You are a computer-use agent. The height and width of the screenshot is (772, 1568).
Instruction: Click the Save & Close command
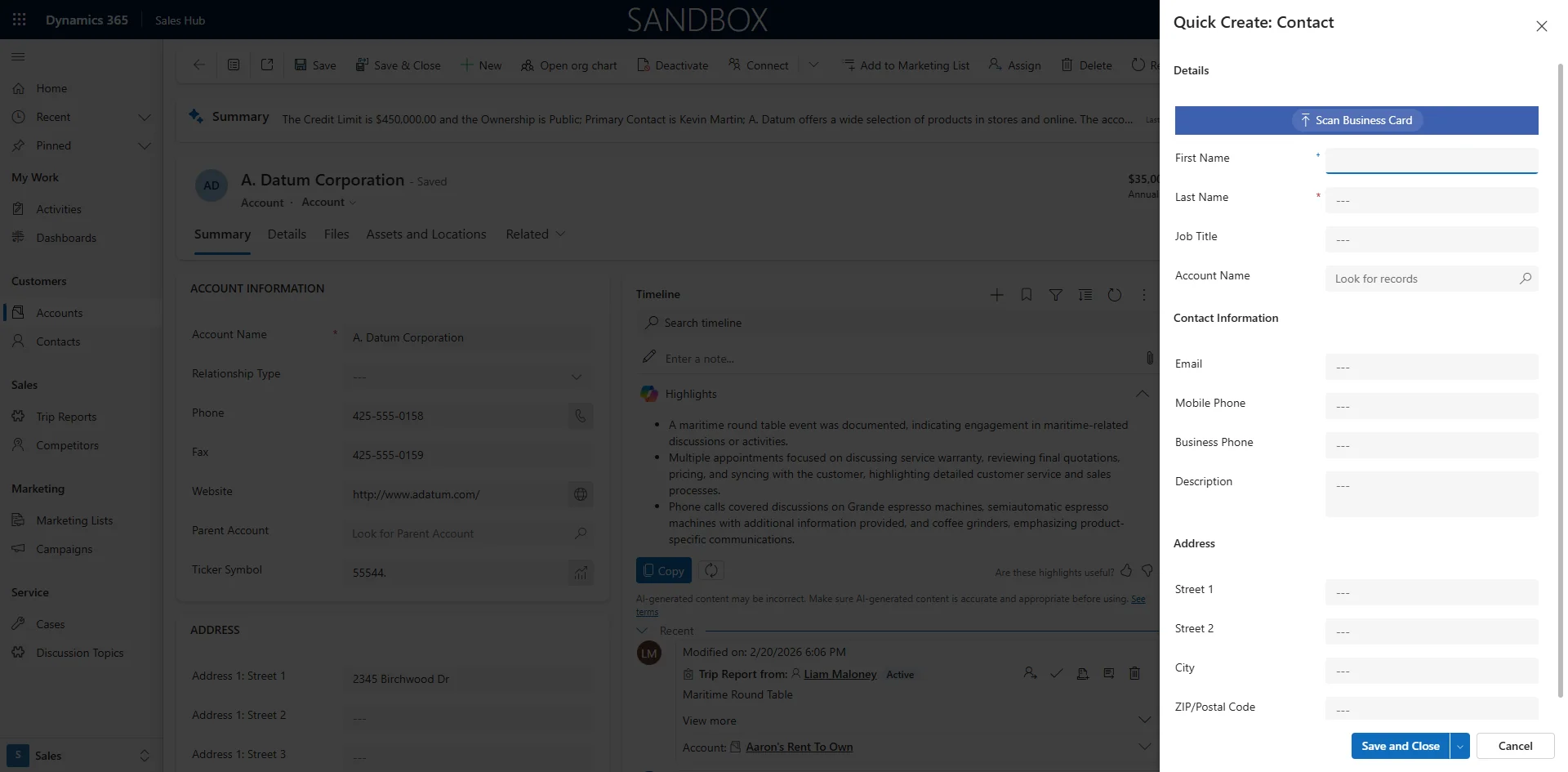[399, 65]
